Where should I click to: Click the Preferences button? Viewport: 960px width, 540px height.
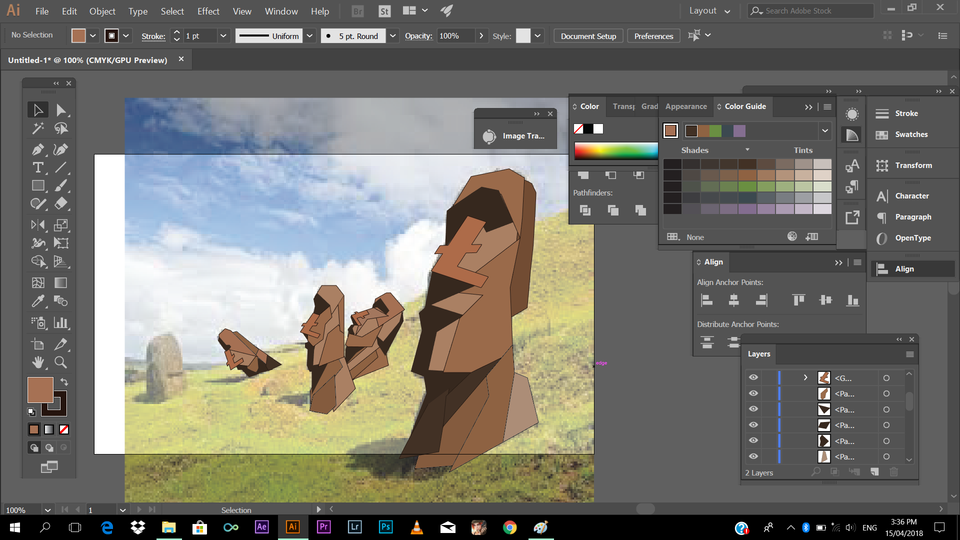[x=653, y=36]
